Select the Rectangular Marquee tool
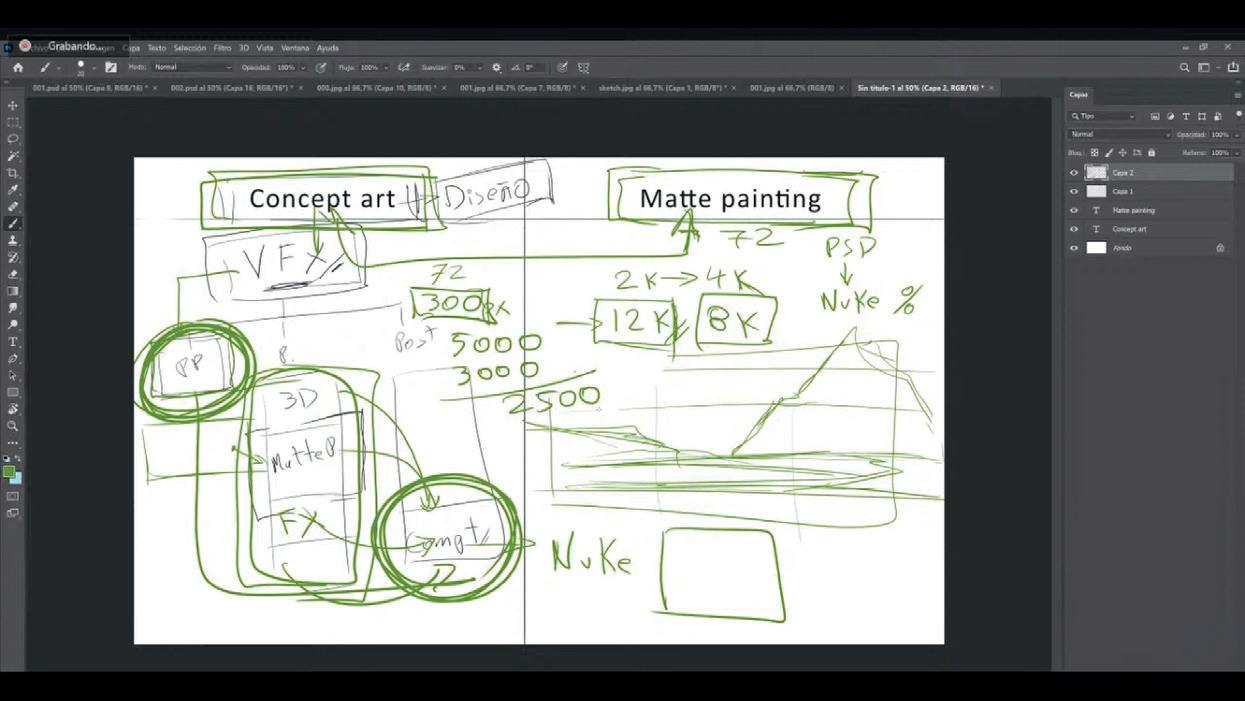1245x701 pixels. [x=13, y=122]
